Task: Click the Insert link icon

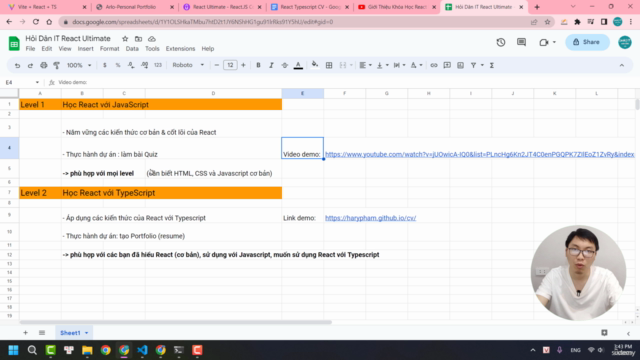Action: (x=434, y=65)
